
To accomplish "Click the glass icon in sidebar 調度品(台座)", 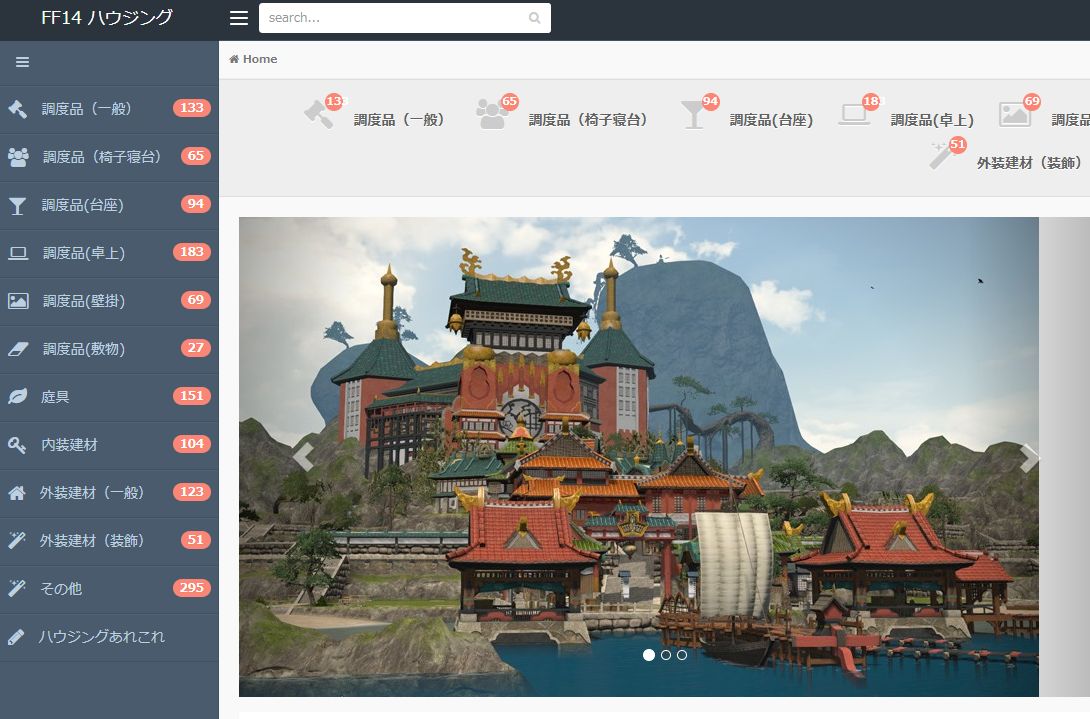I will (x=17, y=205).
